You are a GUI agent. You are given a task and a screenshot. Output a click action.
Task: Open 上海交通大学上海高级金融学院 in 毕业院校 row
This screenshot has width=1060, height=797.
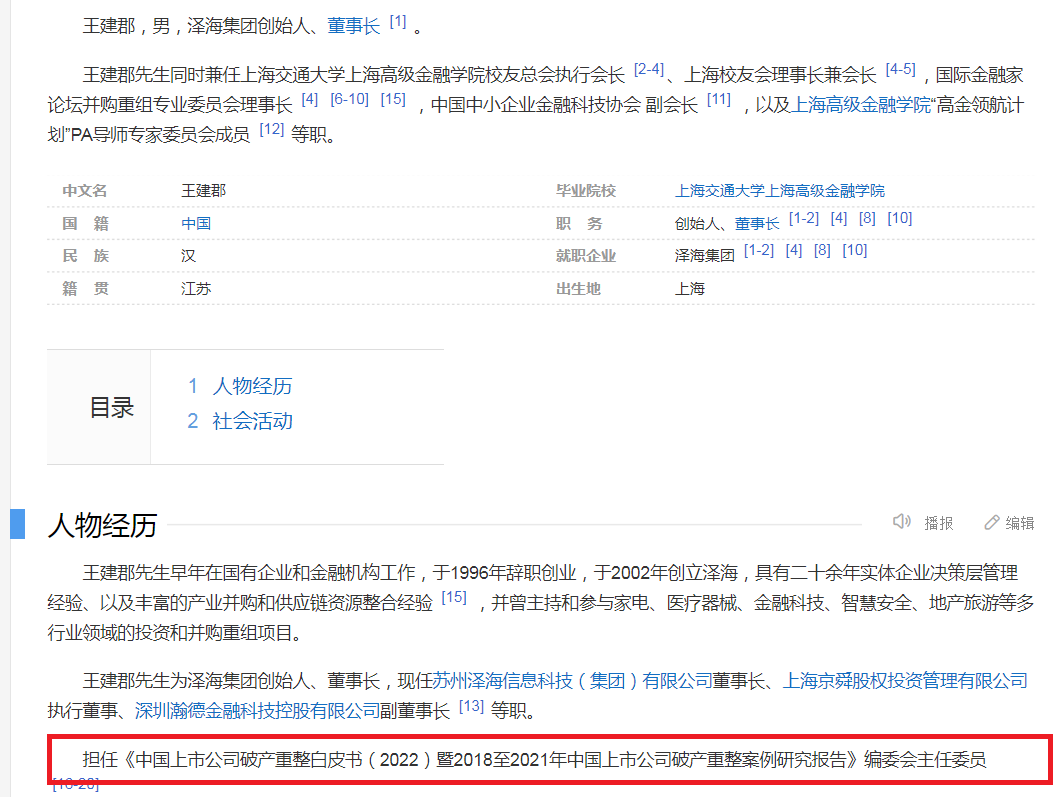click(779, 191)
